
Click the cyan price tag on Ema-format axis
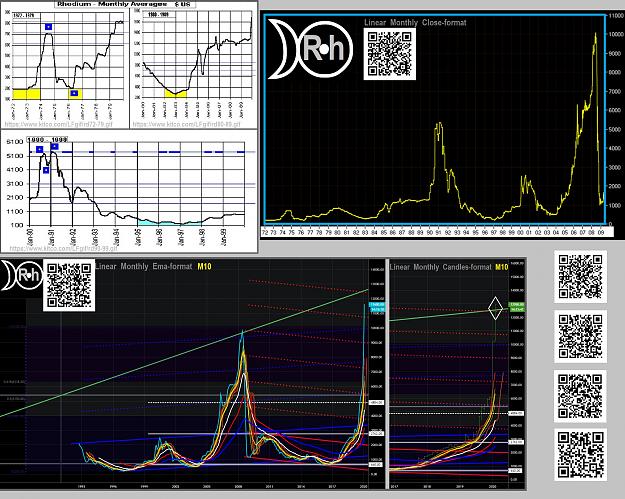click(377, 307)
